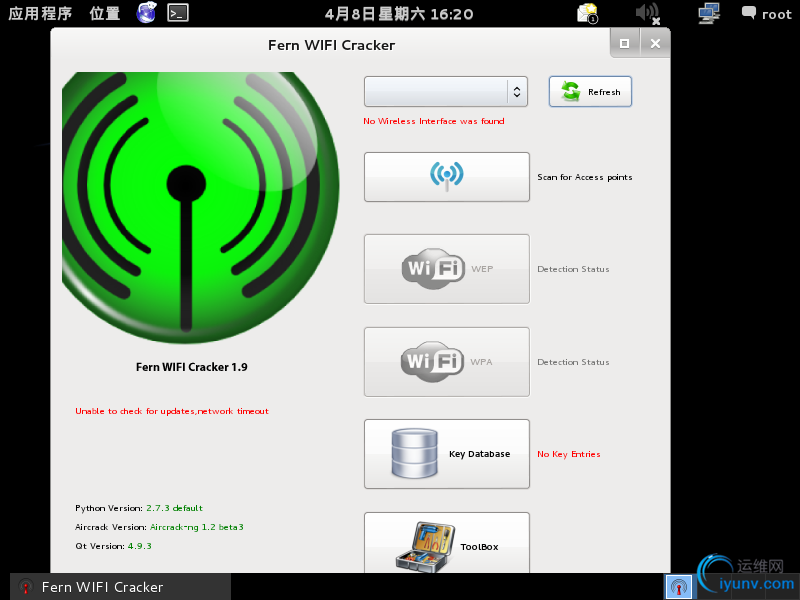Launch the web browser globe icon
The width and height of the screenshot is (800, 600).
tap(146, 13)
